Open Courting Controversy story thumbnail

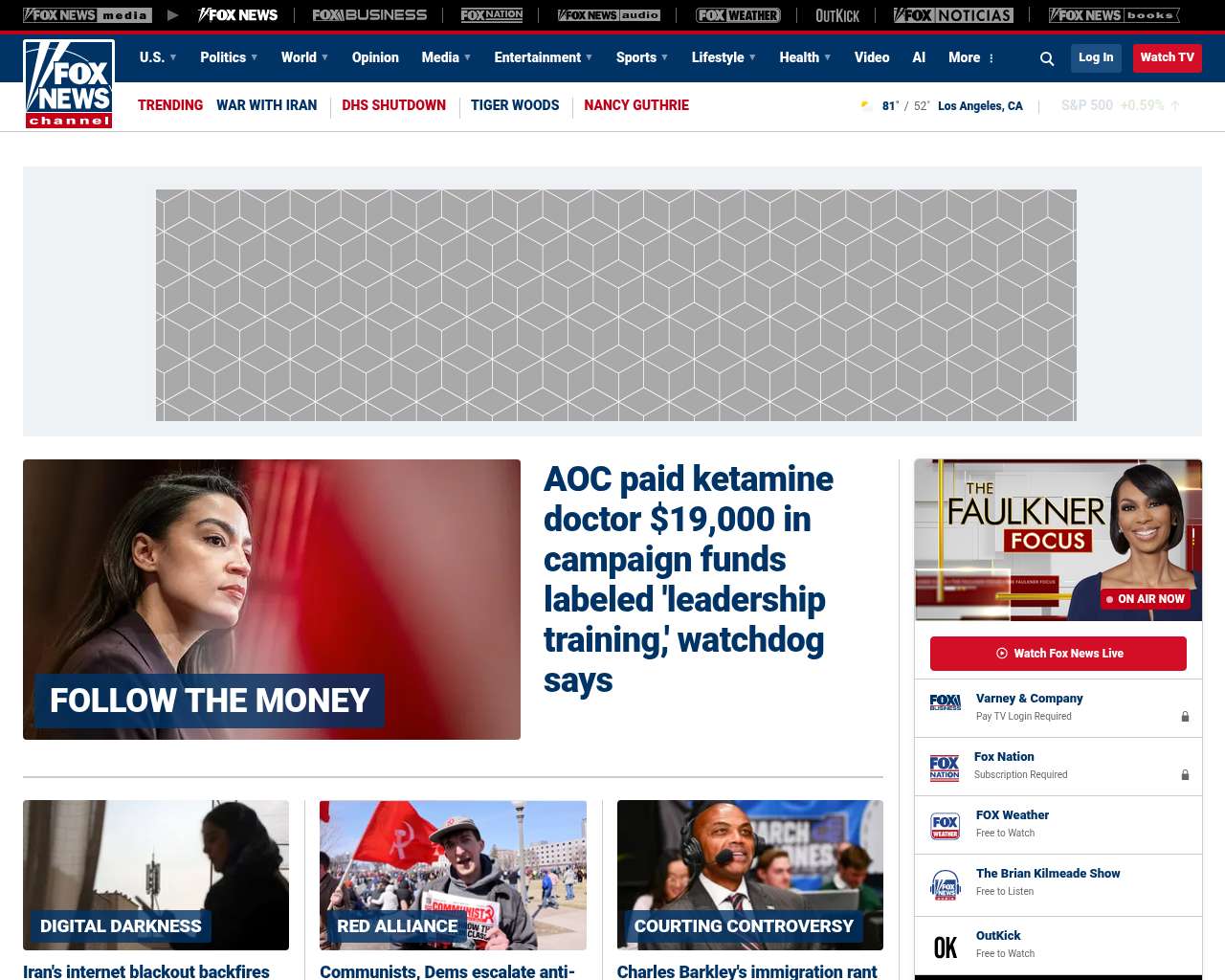click(x=750, y=875)
